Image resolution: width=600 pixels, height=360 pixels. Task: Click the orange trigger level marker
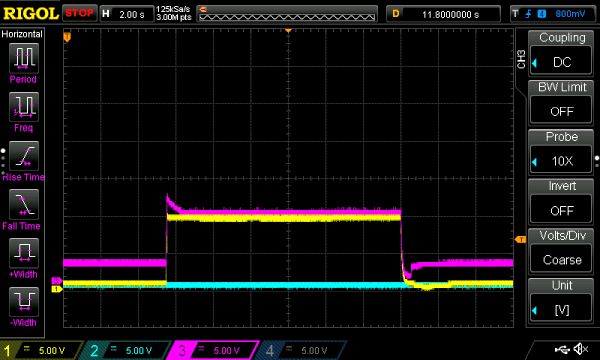point(520,239)
